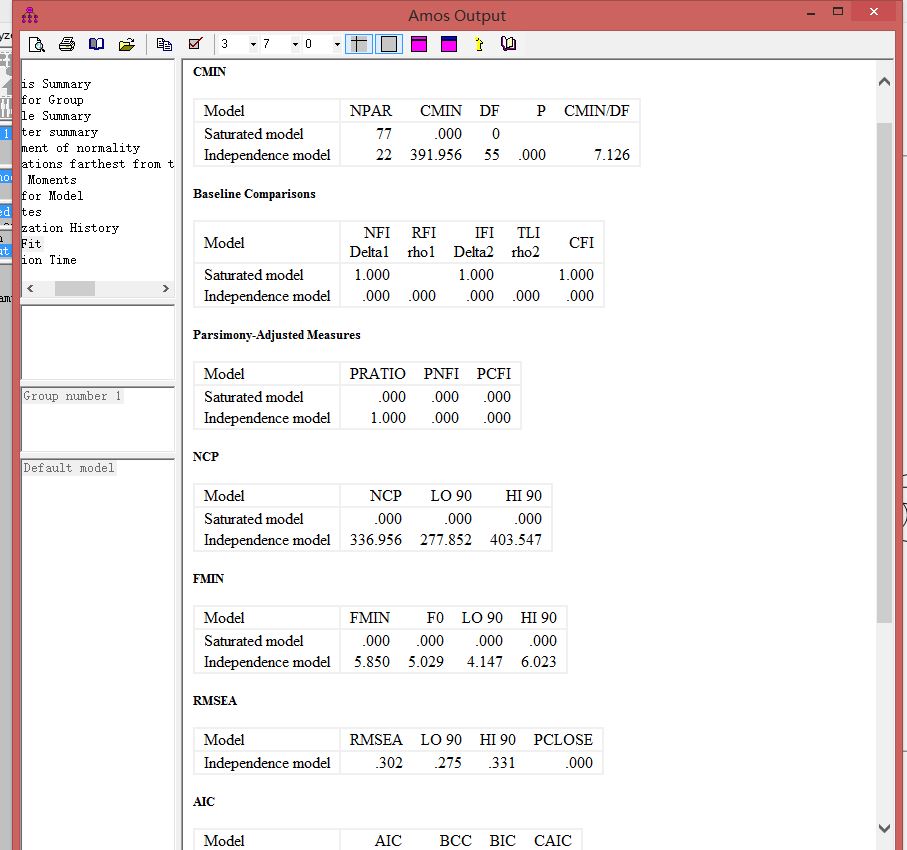Click the 'Baseline Comparisons' heading
Screen dimensions: 907x850
tap(254, 194)
